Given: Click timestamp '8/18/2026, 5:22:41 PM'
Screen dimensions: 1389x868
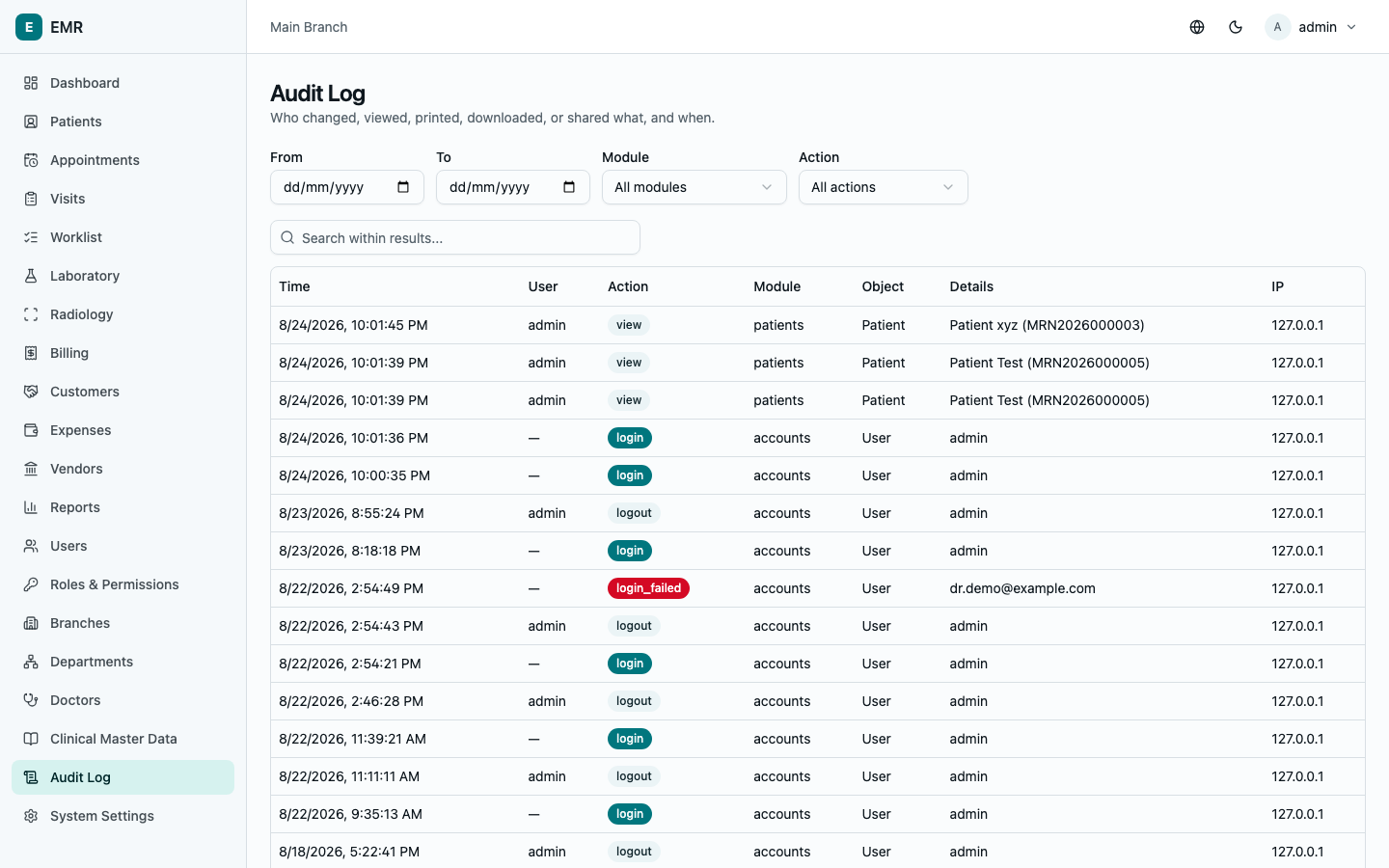Looking at the screenshot, I should (x=349, y=852).
